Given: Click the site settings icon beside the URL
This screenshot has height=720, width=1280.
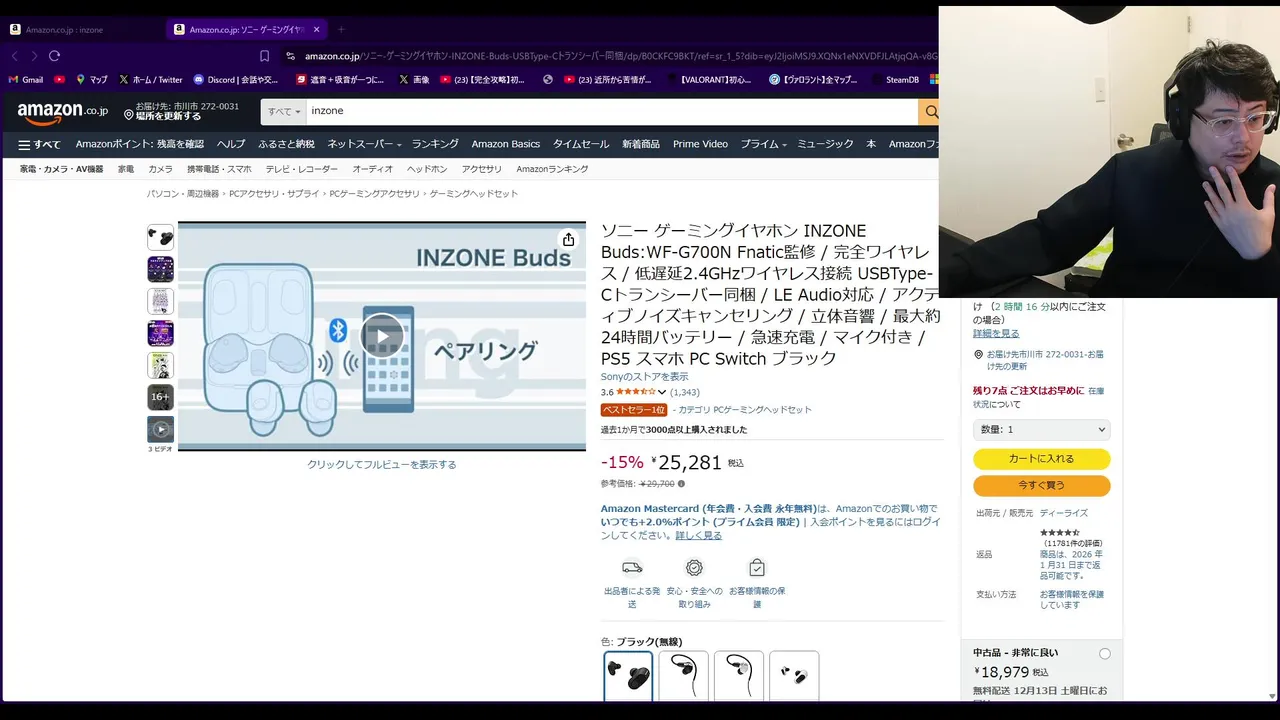Looking at the screenshot, I should (x=291, y=56).
